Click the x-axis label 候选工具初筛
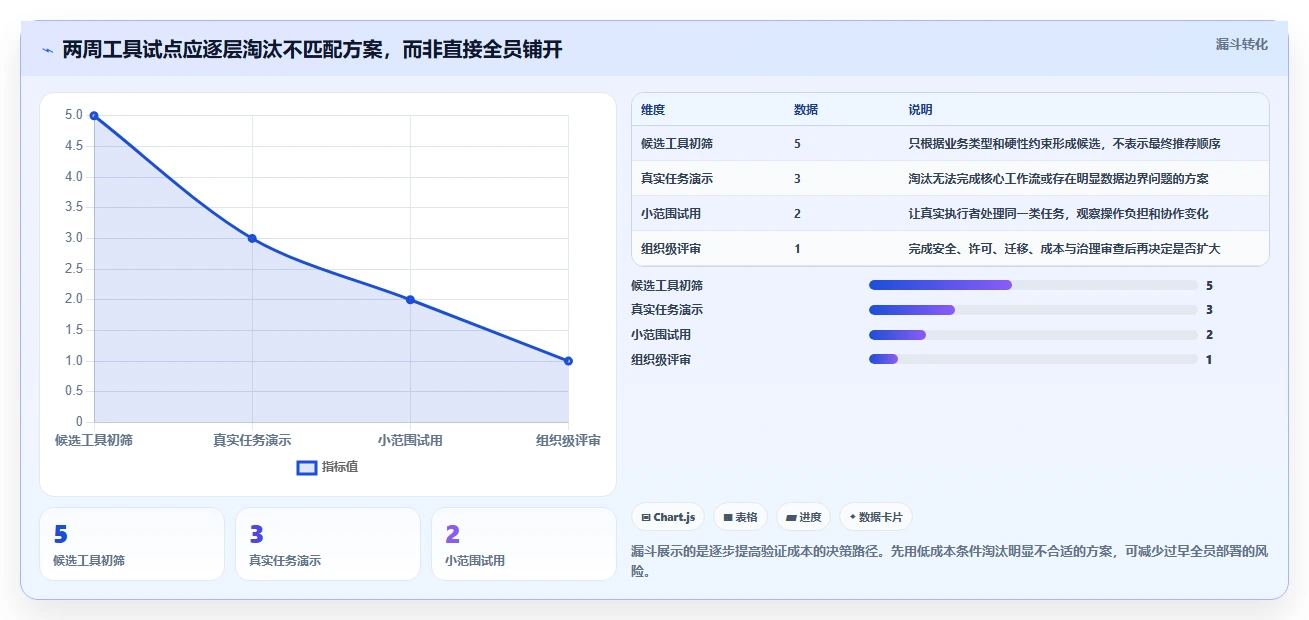 (94, 440)
